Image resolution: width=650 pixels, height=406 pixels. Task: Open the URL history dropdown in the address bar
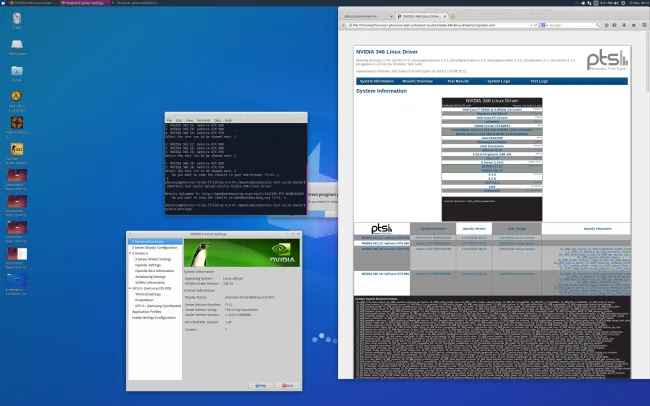[531, 25]
